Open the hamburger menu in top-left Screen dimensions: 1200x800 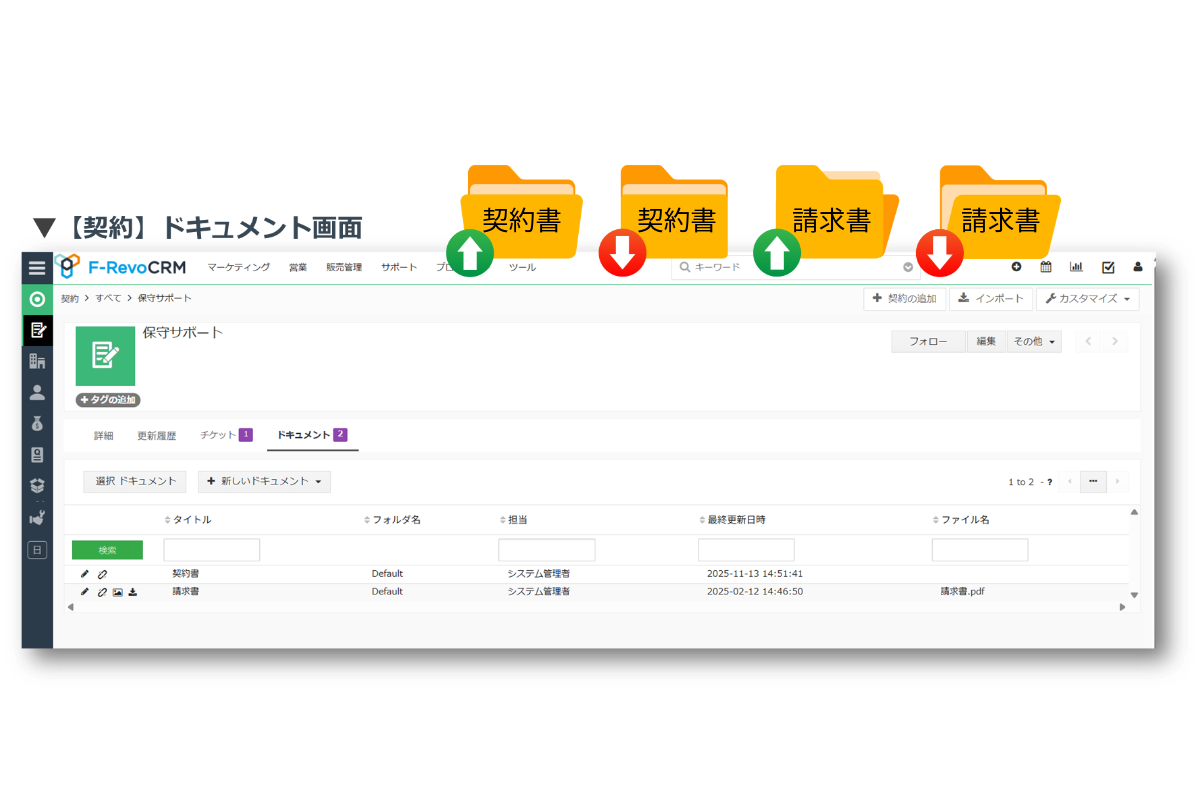37,268
